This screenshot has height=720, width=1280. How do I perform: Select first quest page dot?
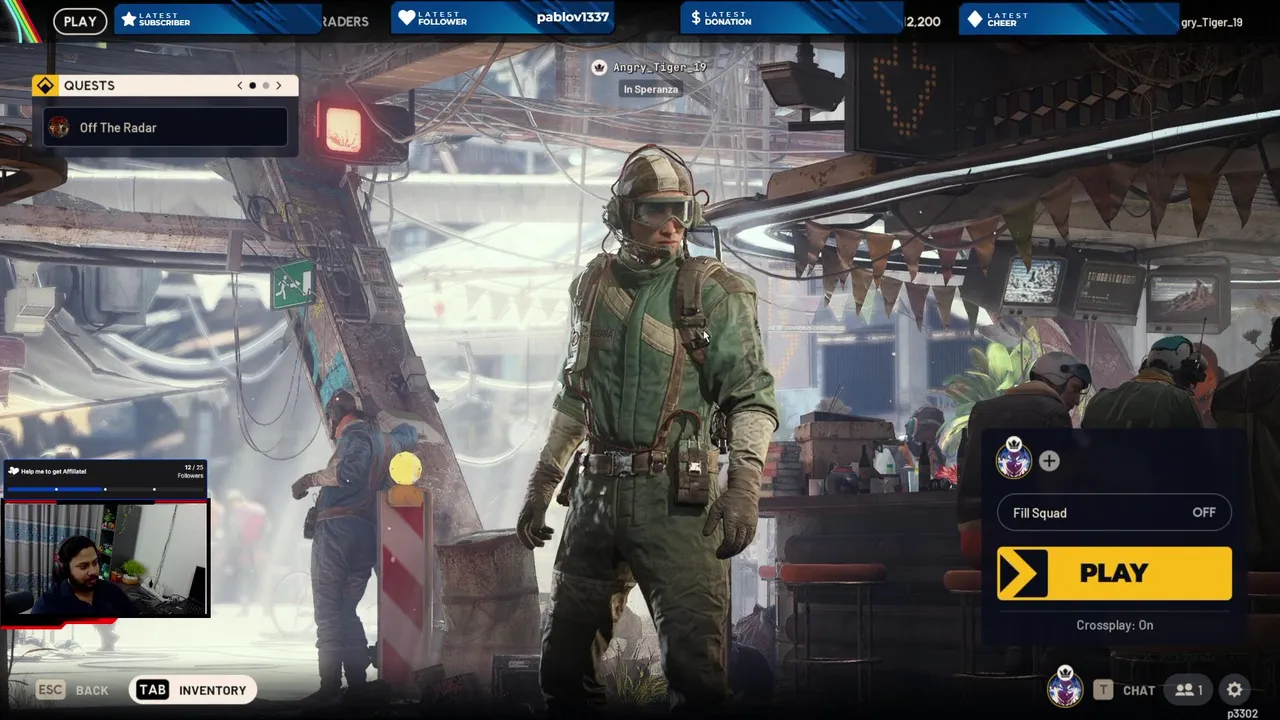point(252,86)
